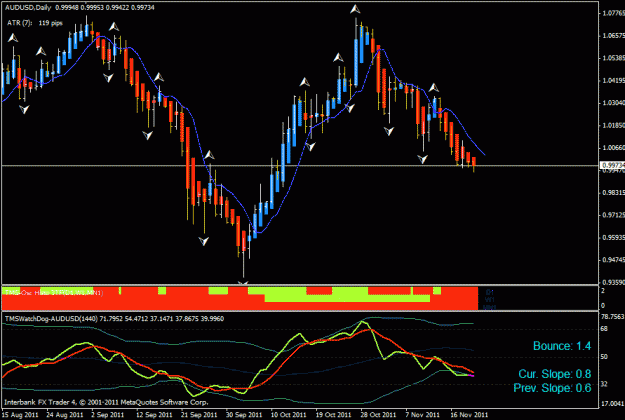Select the 2 Sep 2011 date label
This screenshot has width=625, height=420.
point(110,415)
